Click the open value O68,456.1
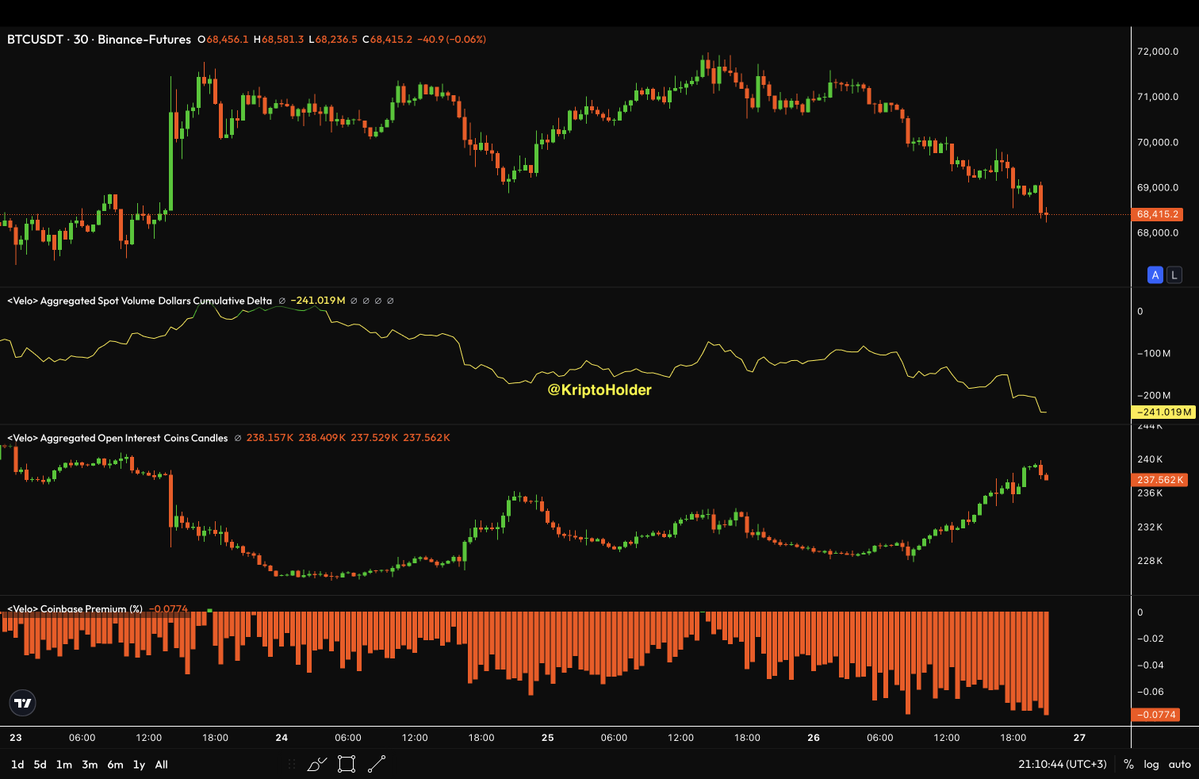Screen dimensions: 1199x779 click(223, 39)
